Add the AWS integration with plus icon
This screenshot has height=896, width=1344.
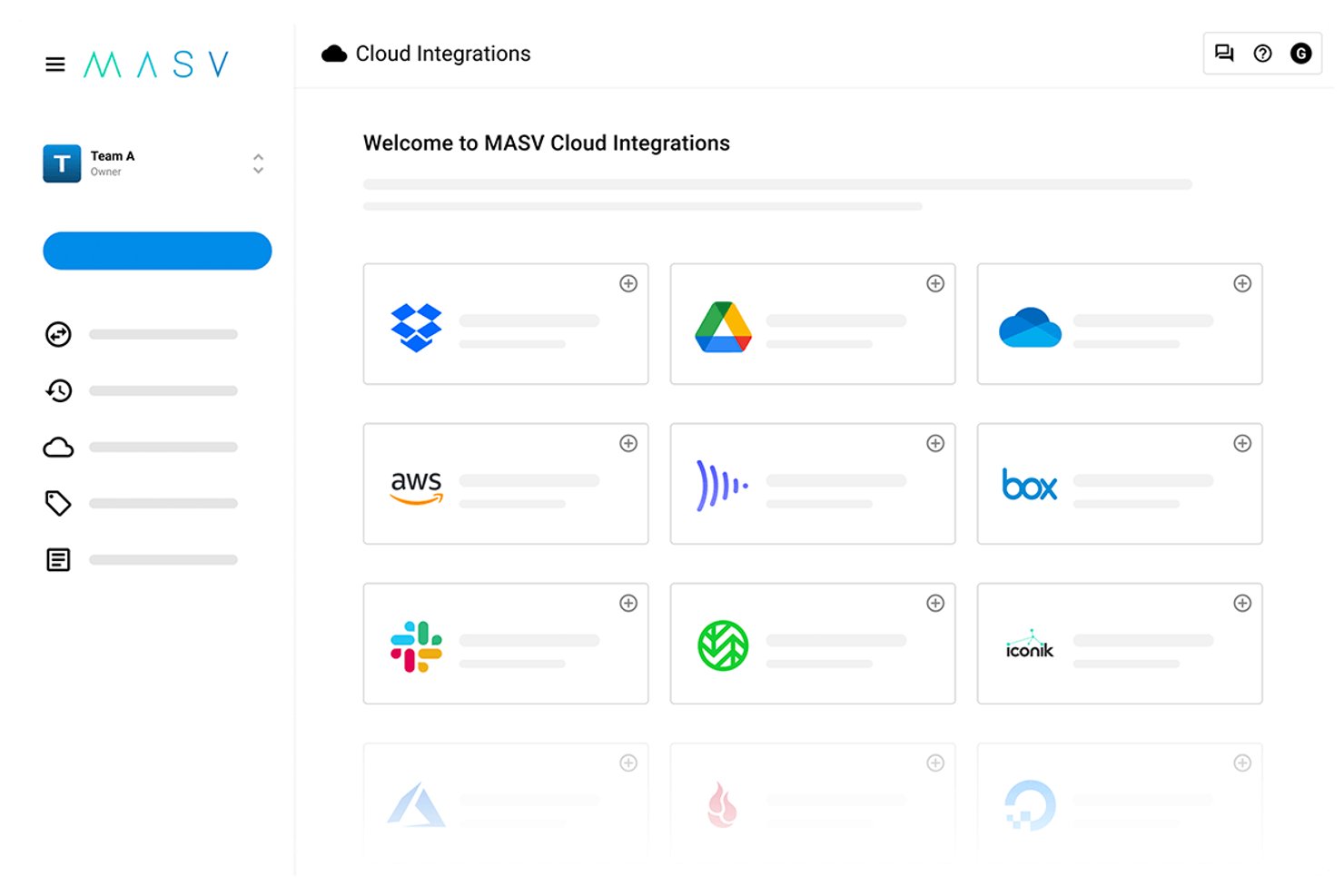point(628,443)
